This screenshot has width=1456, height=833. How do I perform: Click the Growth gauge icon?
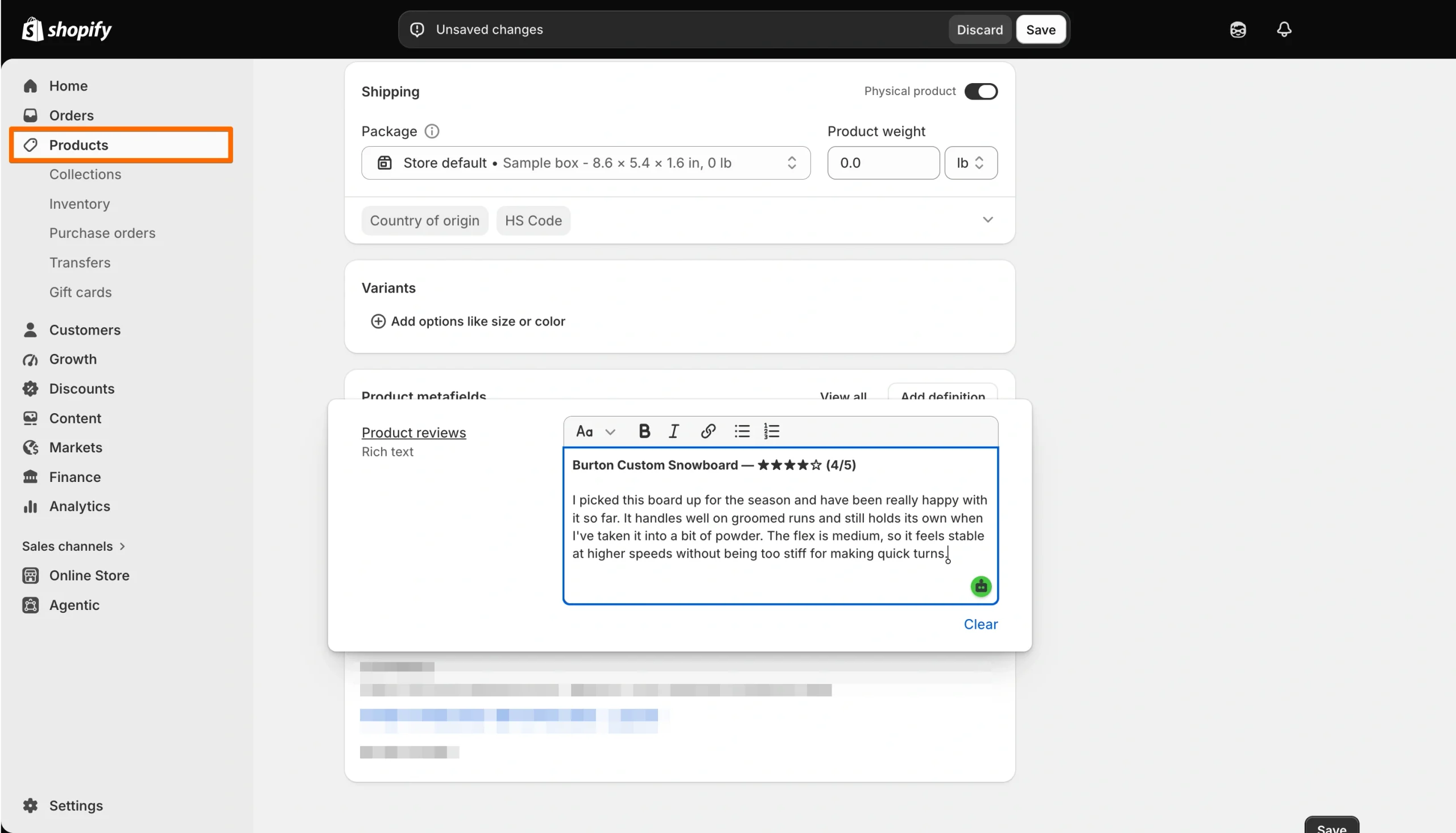point(30,359)
